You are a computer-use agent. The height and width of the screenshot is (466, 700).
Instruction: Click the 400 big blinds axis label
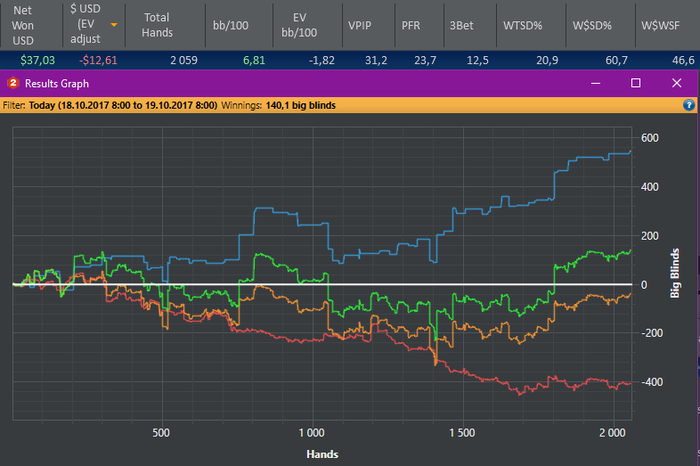pos(650,187)
